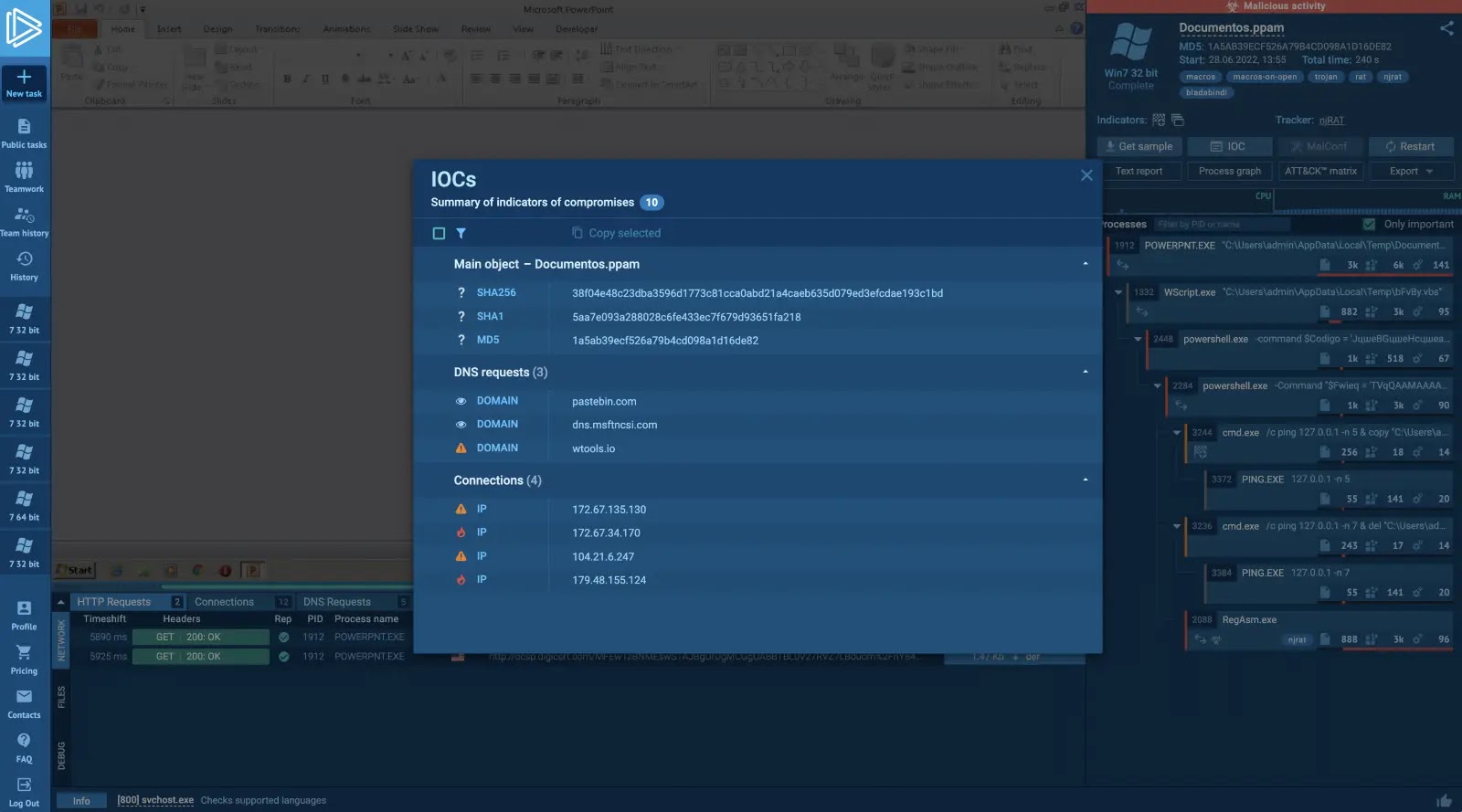Image resolution: width=1462 pixels, height=812 pixels.
Task: Click the SHA256 hash value
Action: click(x=757, y=293)
